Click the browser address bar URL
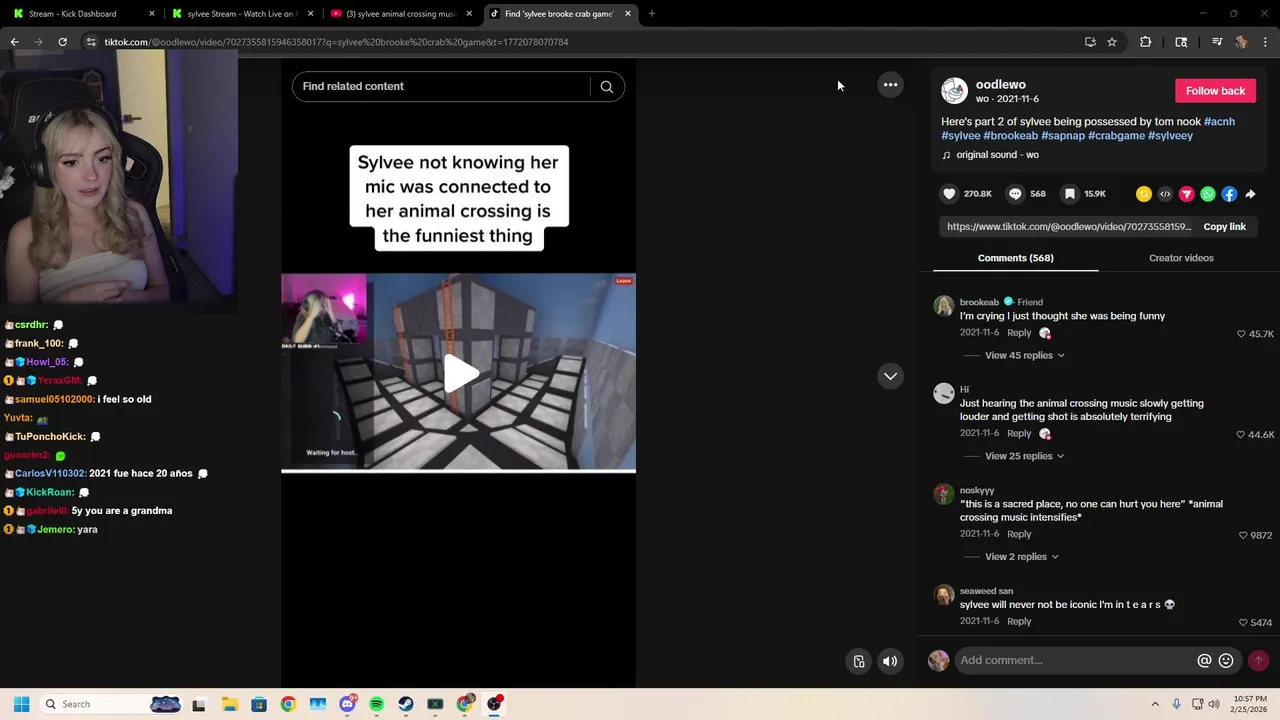Screen dimensions: 1280x720 tap(336, 42)
